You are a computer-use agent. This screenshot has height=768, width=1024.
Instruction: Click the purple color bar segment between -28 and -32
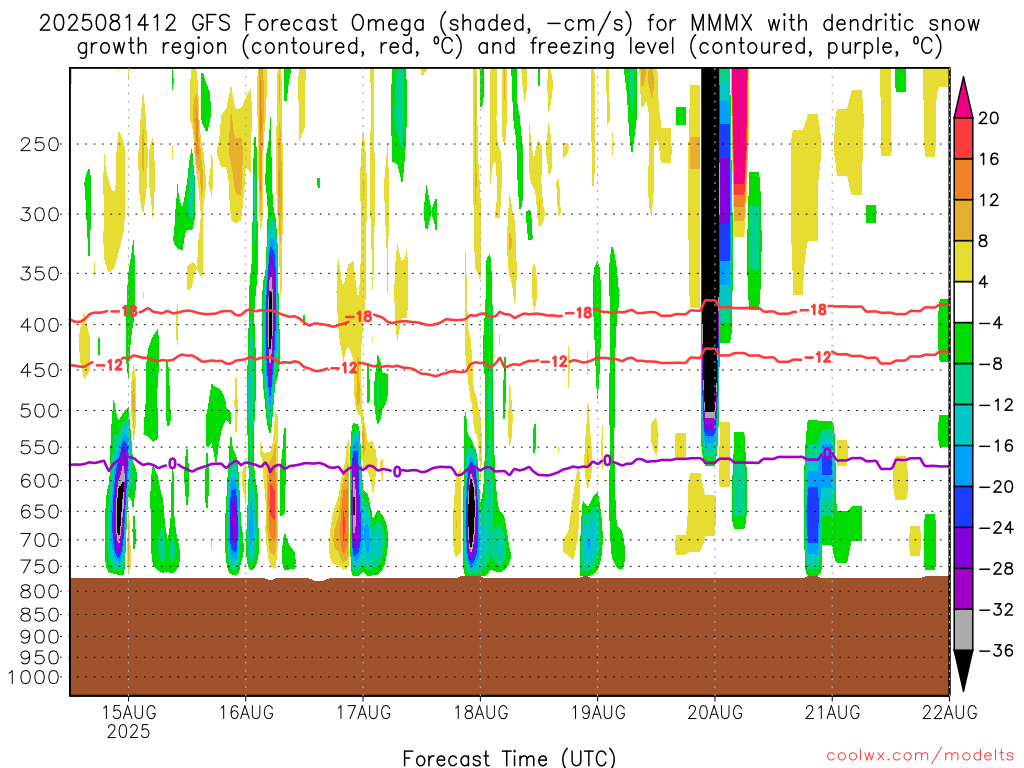coord(963,589)
